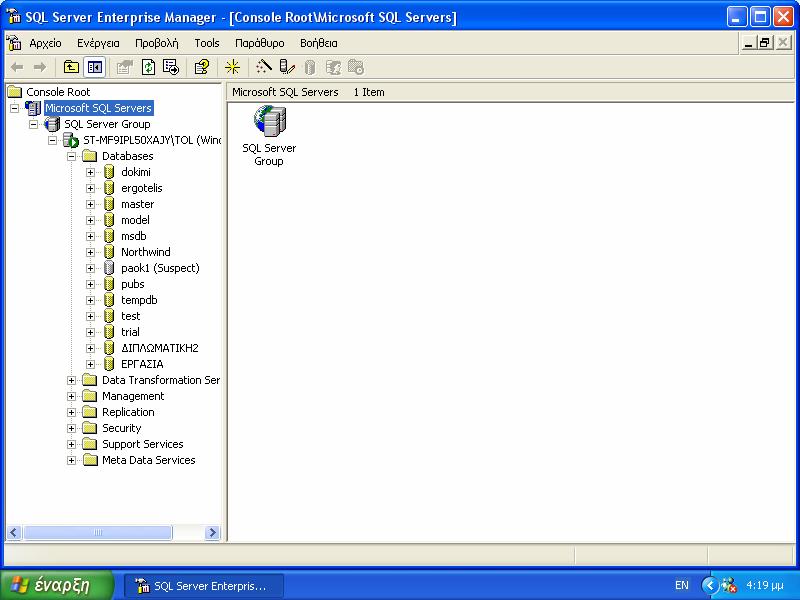This screenshot has width=800, height=600.
Task: Open the Tools menu
Action: (207, 43)
